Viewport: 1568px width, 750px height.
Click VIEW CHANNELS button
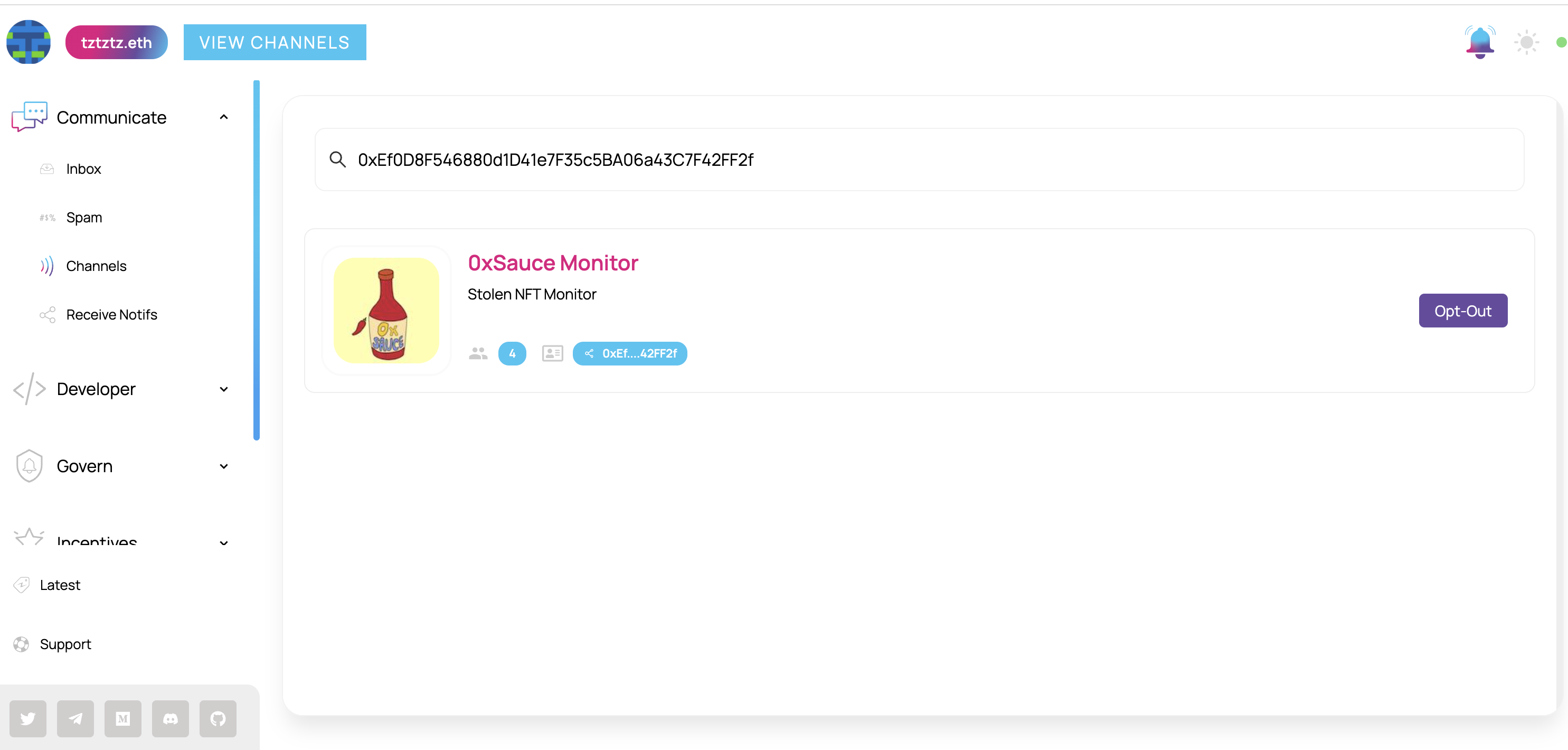point(275,42)
